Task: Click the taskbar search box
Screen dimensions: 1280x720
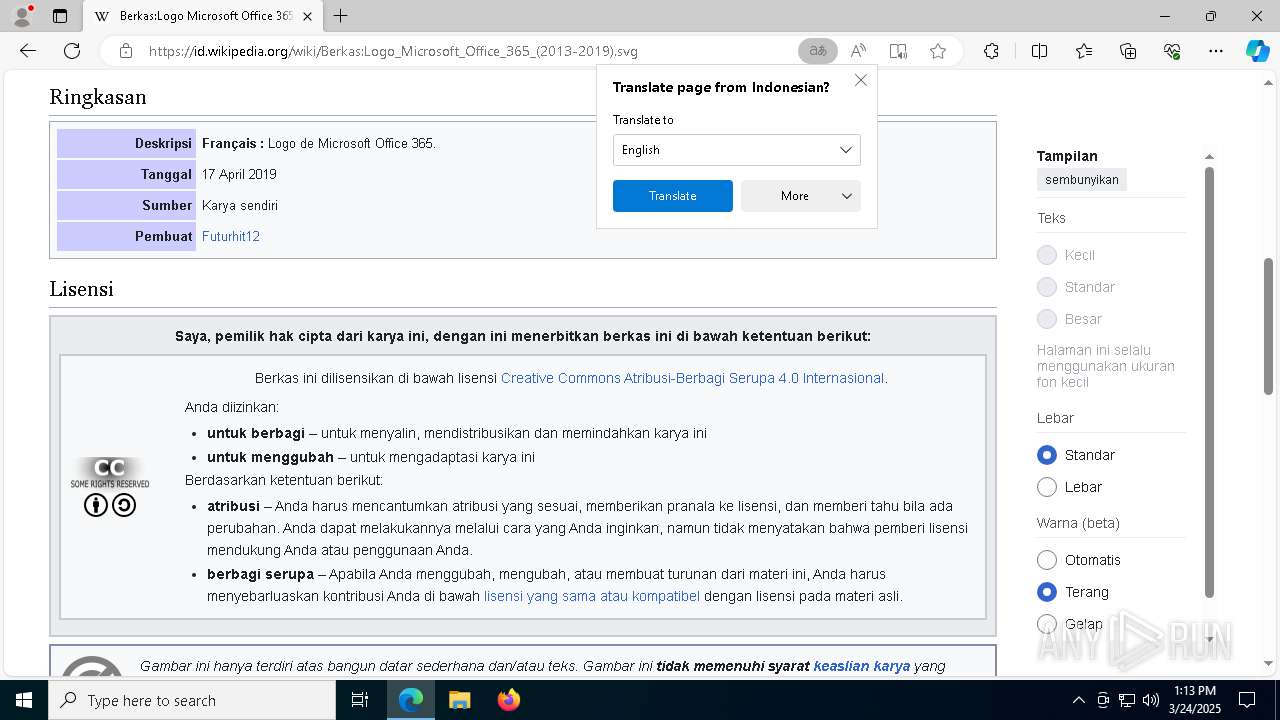Action: [192, 700]
